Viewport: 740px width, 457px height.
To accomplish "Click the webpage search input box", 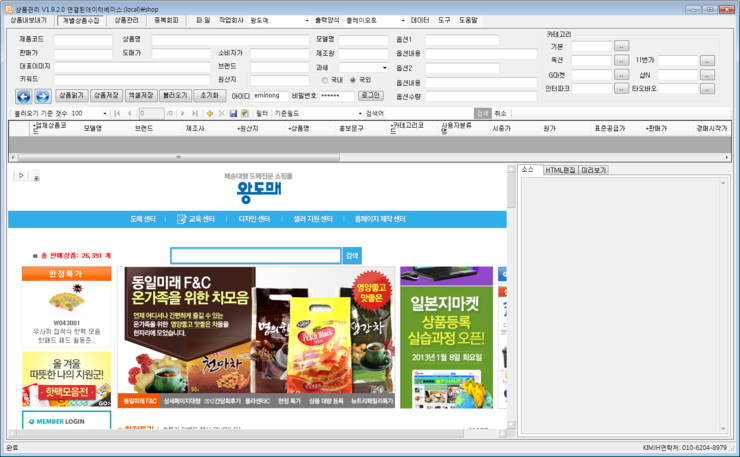I will pyautogui.click(x=255, y=256).
